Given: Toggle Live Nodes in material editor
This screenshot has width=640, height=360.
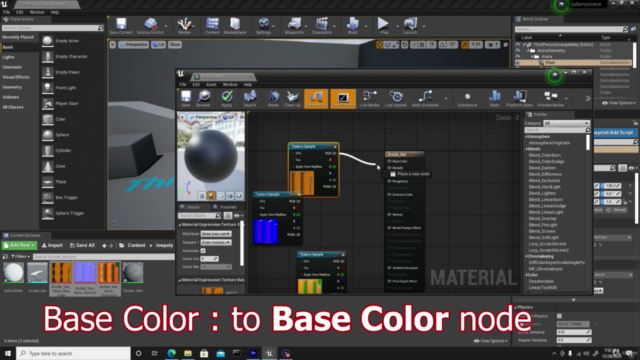Looking at the screenshot, I should click(369, 99).
